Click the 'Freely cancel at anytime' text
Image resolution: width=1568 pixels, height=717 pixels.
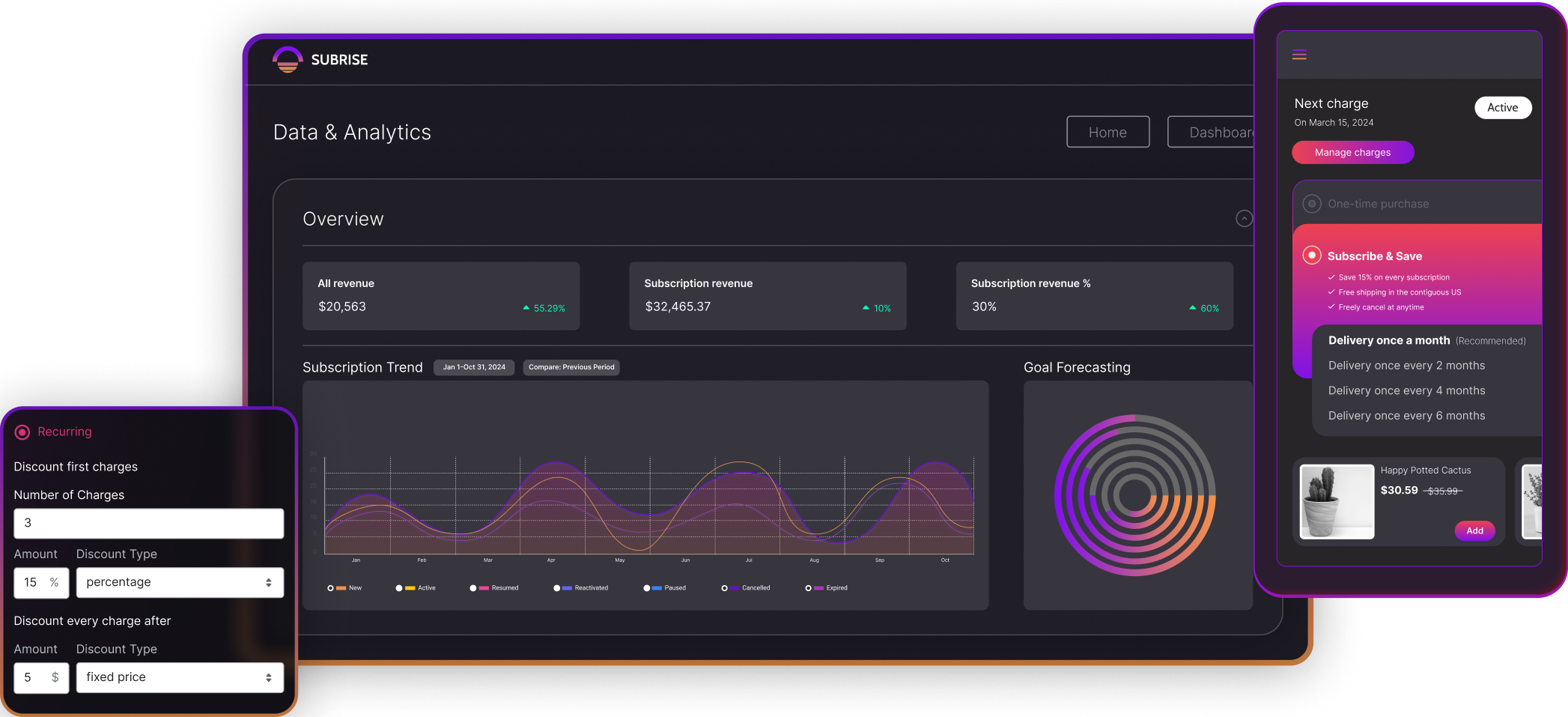click(x=1381, y=307)
